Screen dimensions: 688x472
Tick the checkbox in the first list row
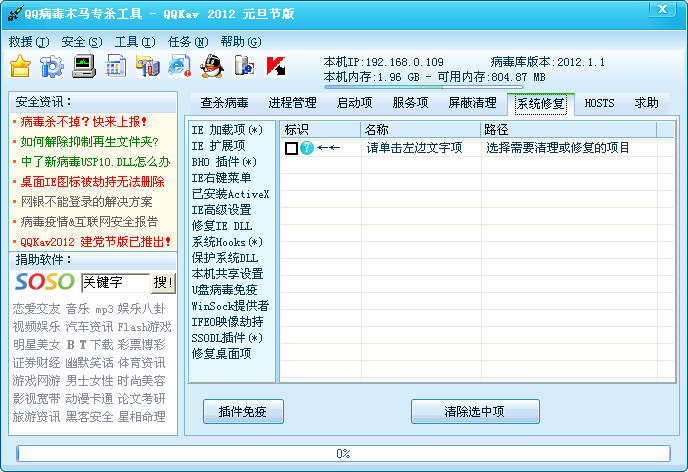(x=291, y=148)
